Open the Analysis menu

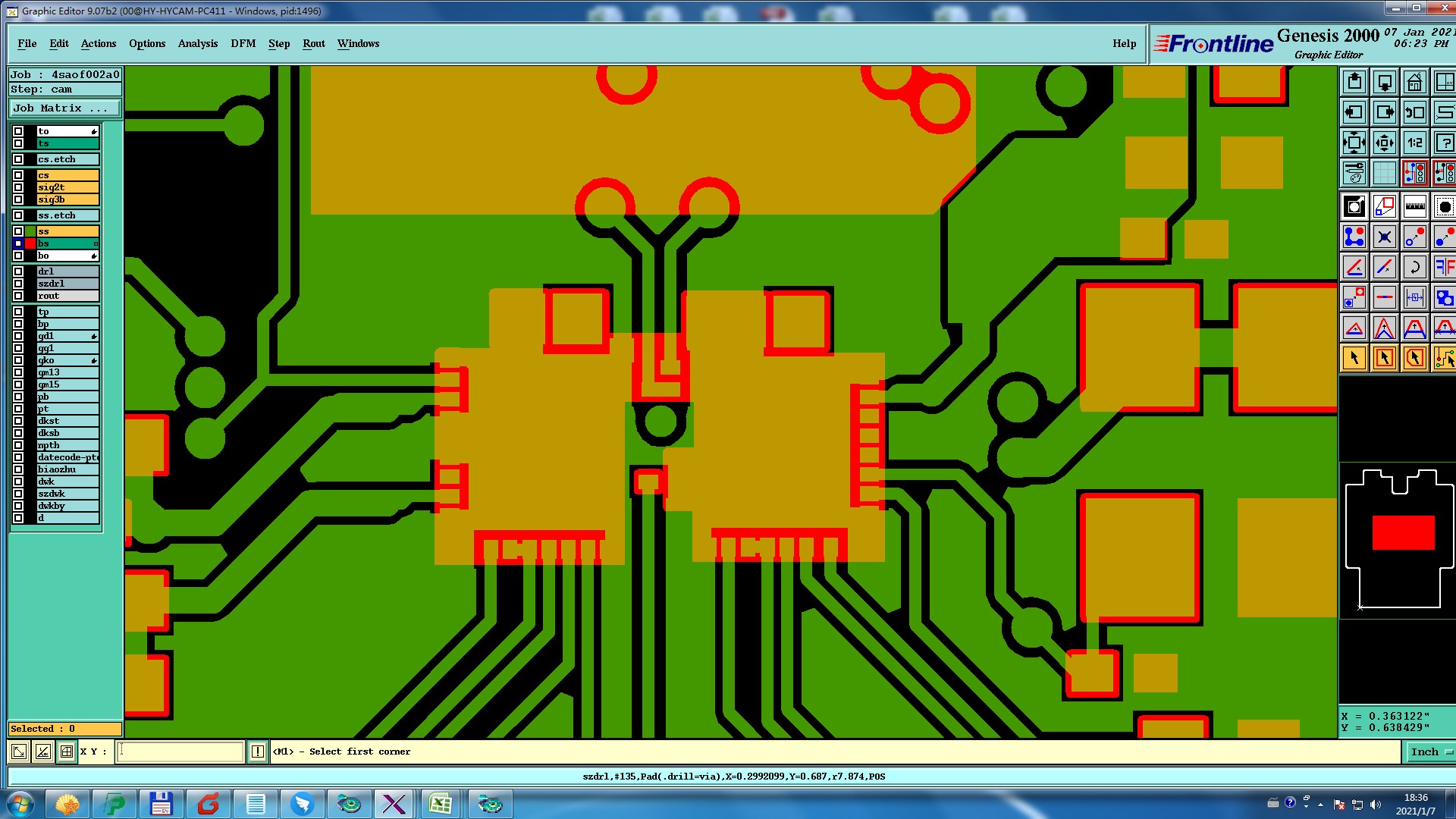[197, 43]
